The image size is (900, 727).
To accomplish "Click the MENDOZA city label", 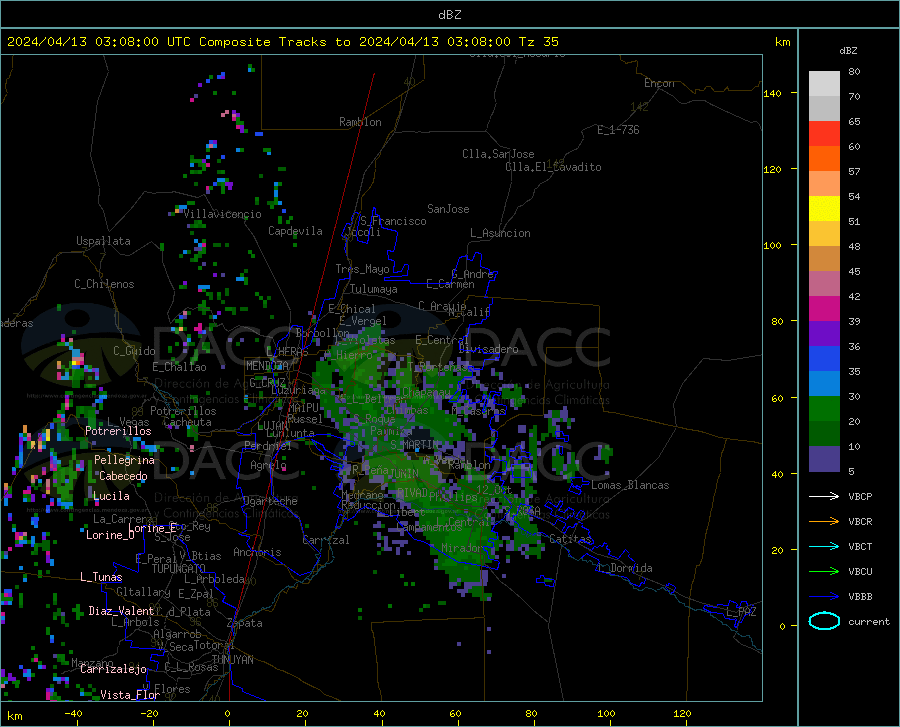I will 267,366.
